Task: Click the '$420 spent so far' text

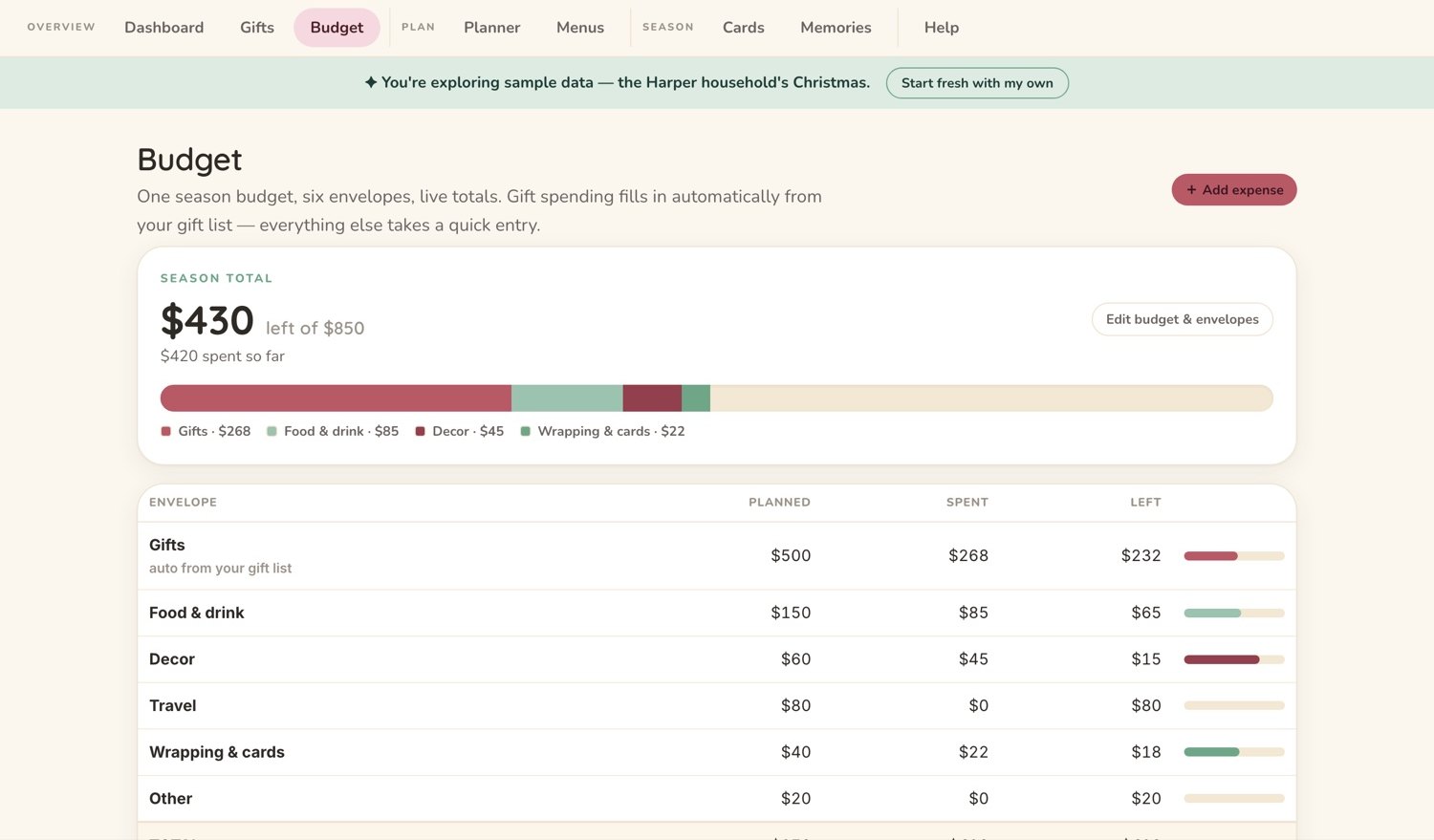Action: pos(223,356)
